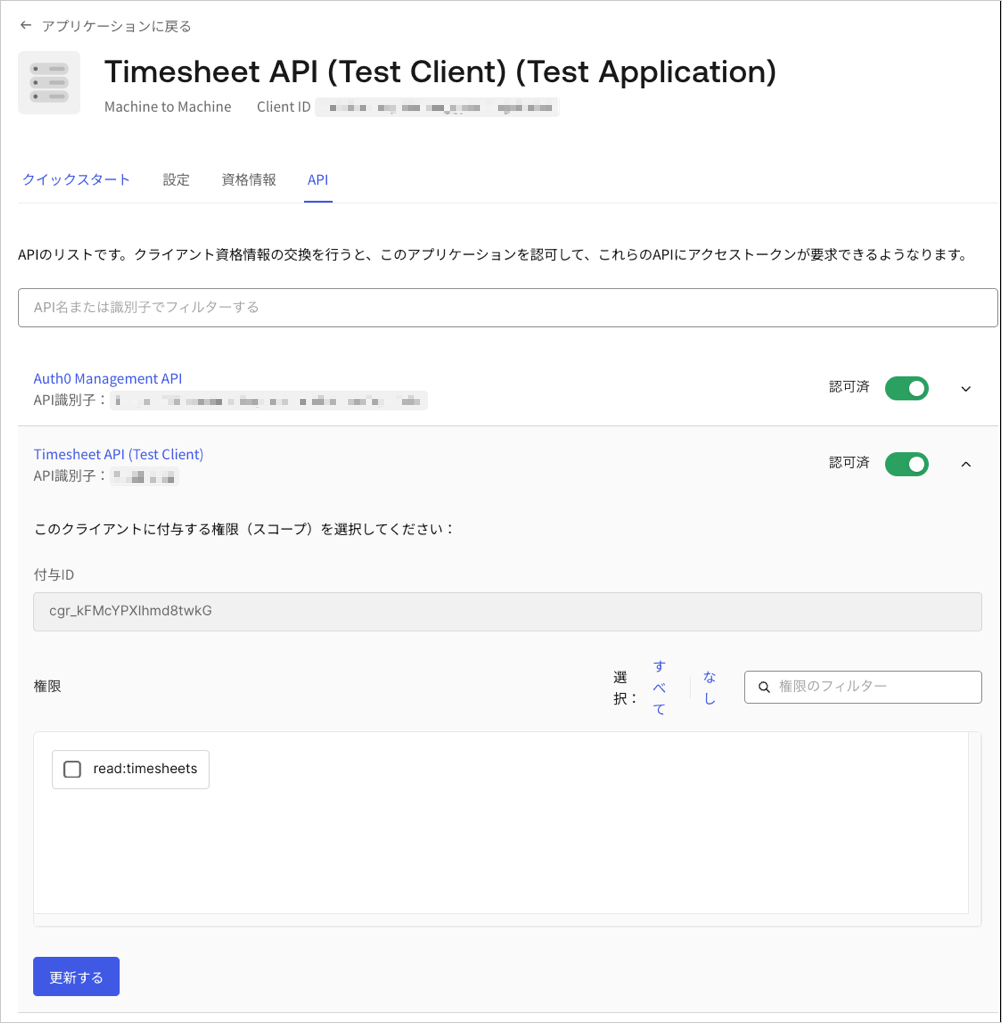
Task: Click the Machine to Machine label
Action: tap(168, 107)
